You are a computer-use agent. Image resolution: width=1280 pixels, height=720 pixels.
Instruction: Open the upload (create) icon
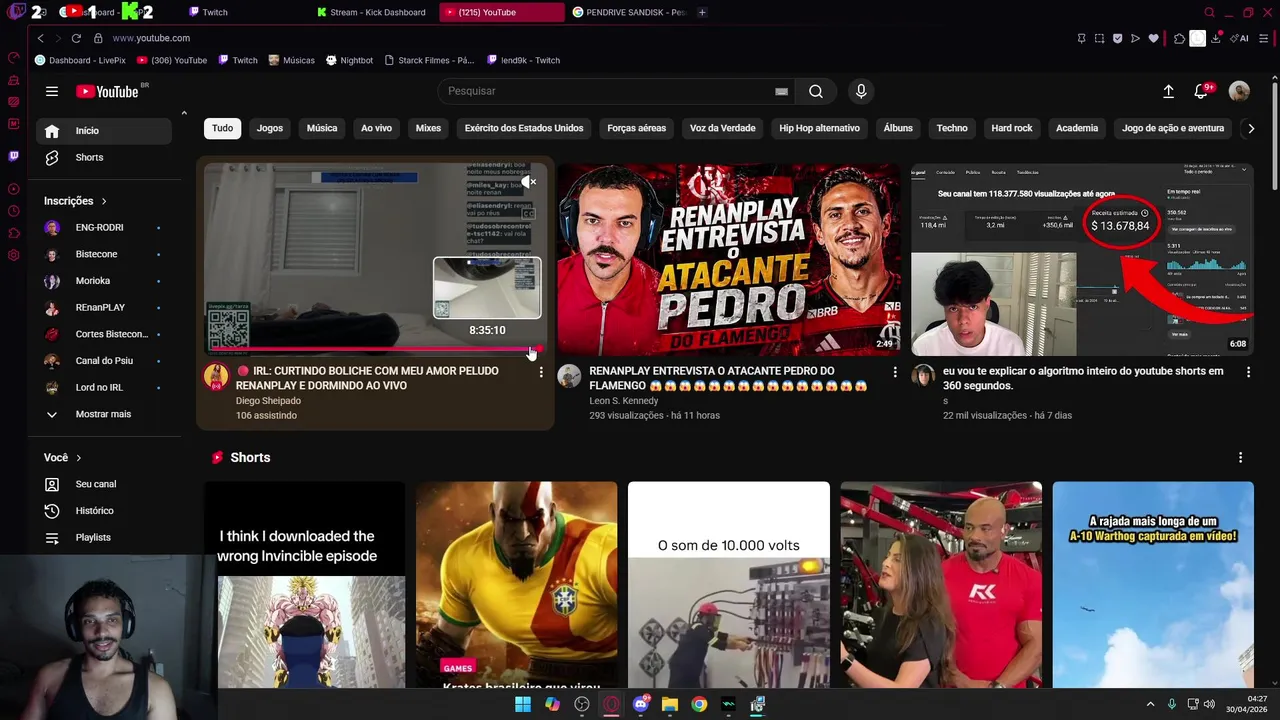pos(1168,91)
